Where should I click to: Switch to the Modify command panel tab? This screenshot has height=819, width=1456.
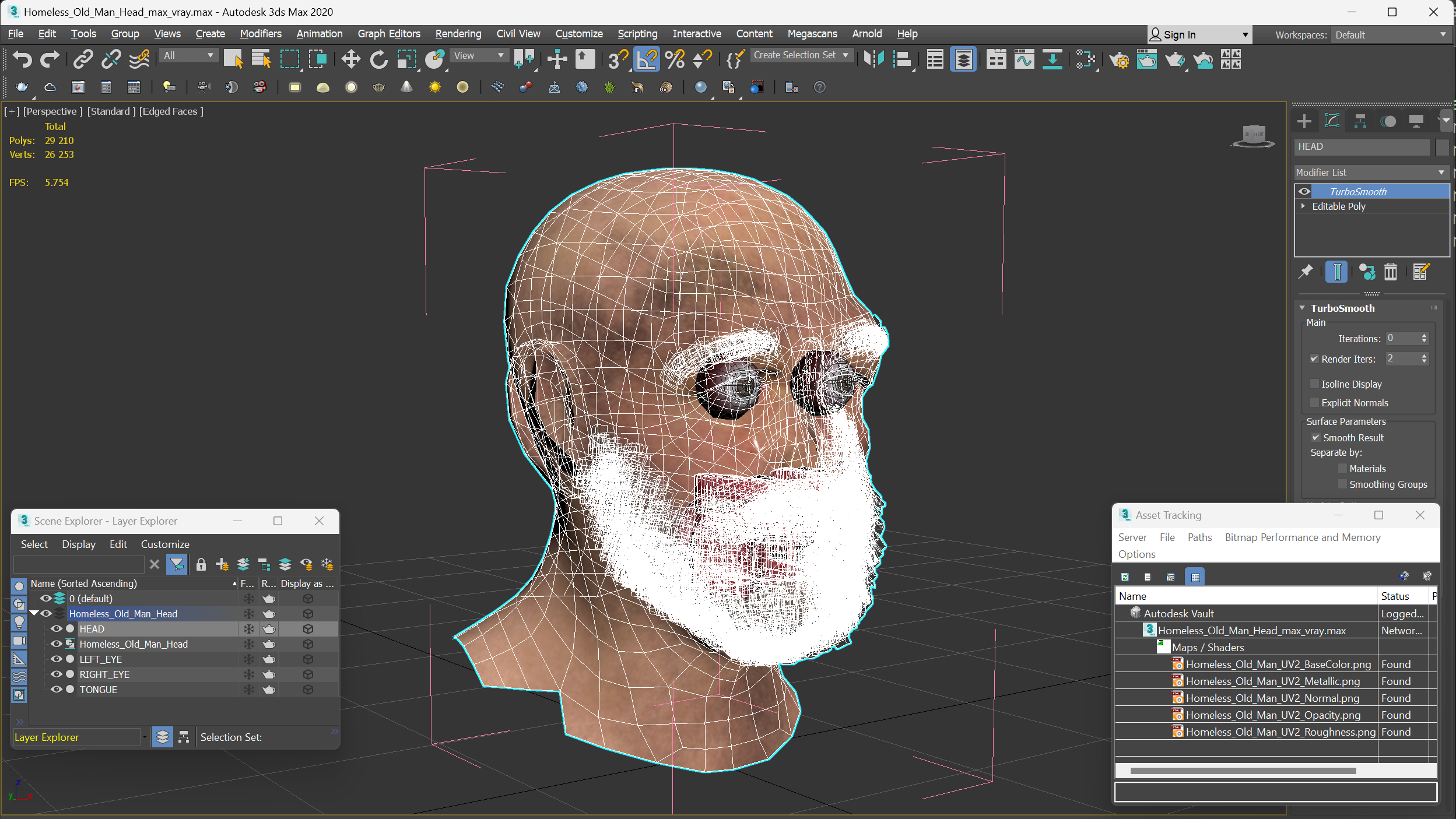click(1332, 121)
